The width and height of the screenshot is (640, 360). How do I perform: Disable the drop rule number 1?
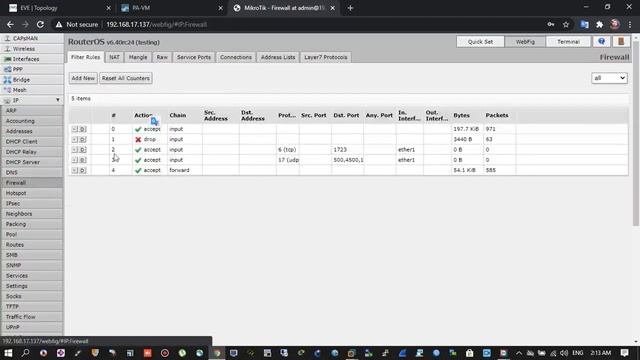(x=83, y=139)
